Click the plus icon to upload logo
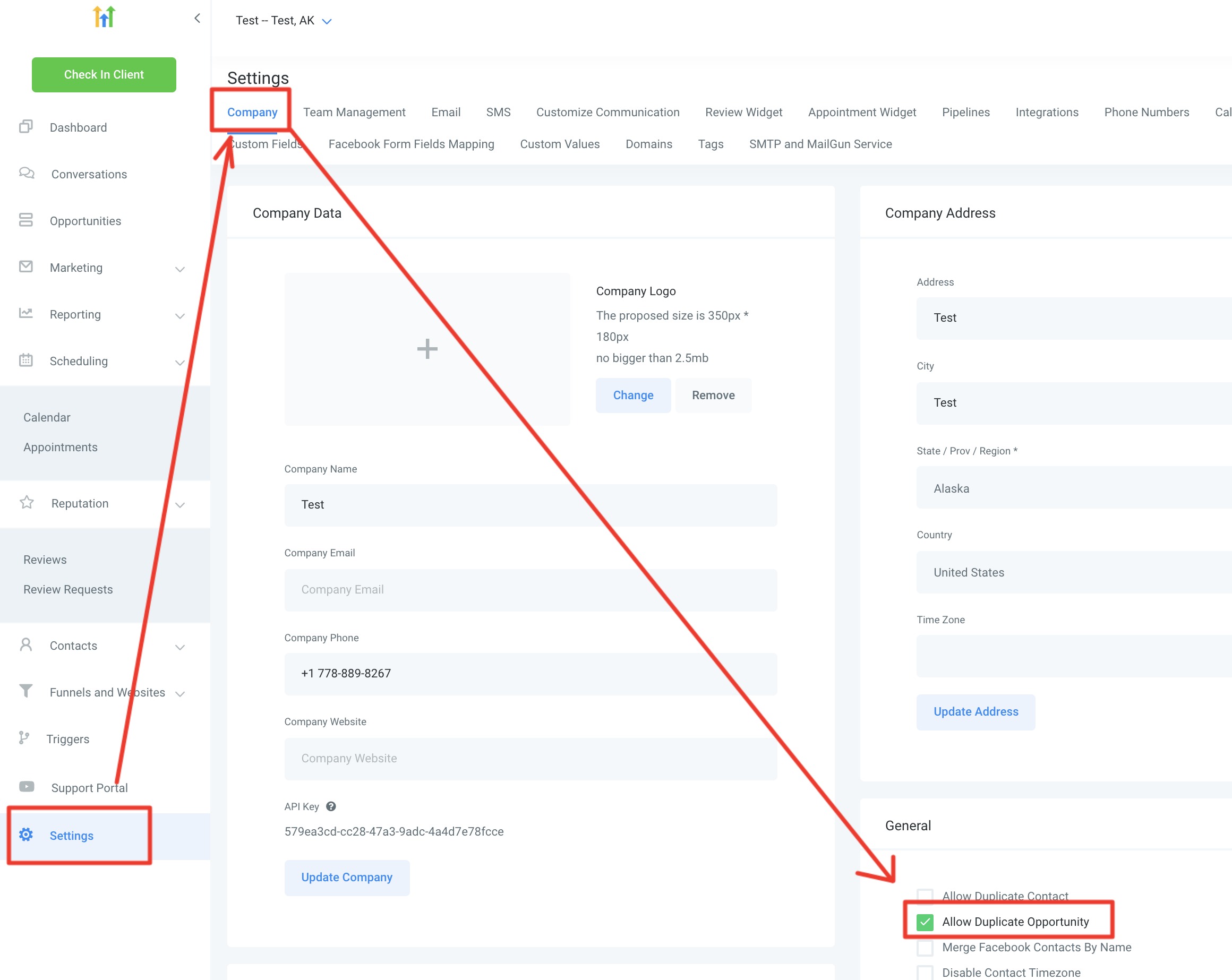 click(x=427, y=348)
